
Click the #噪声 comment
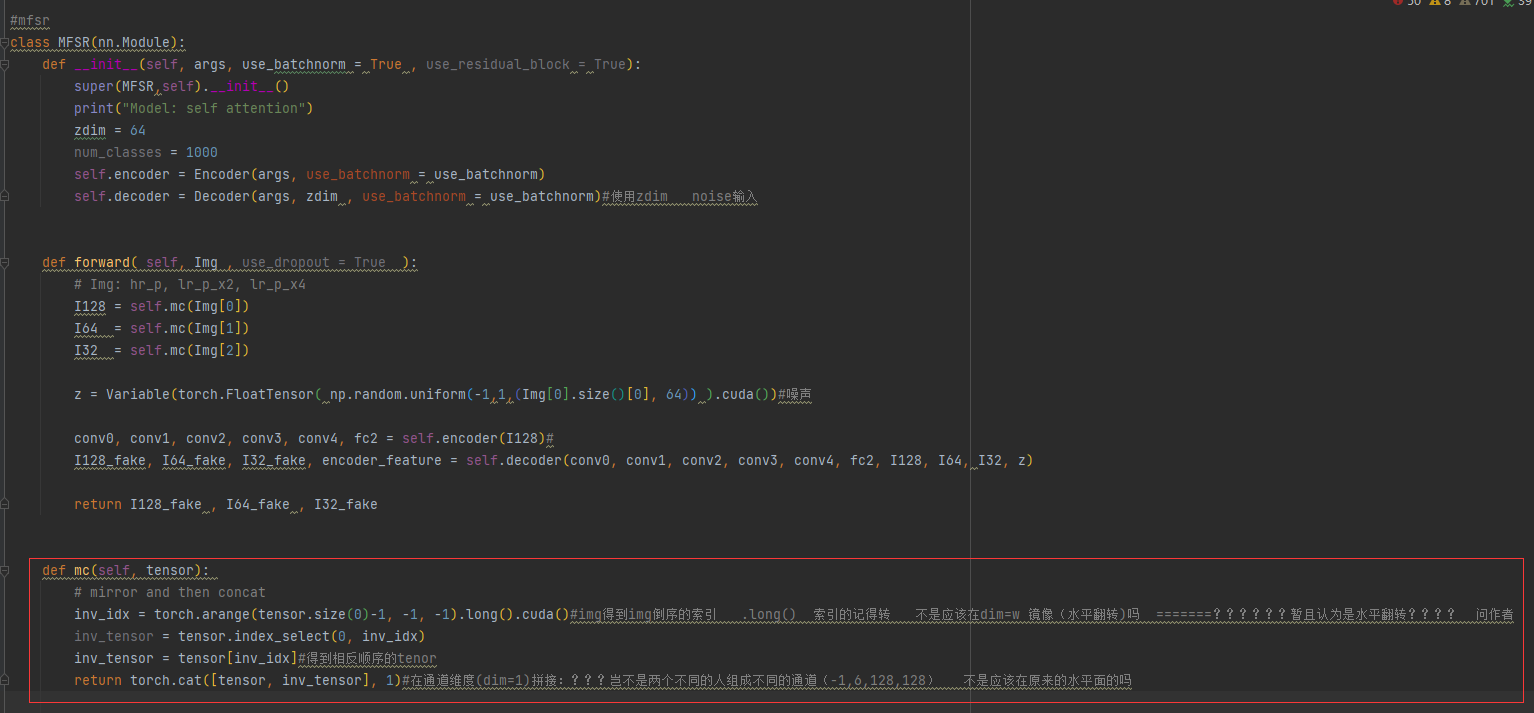point(795,394)
